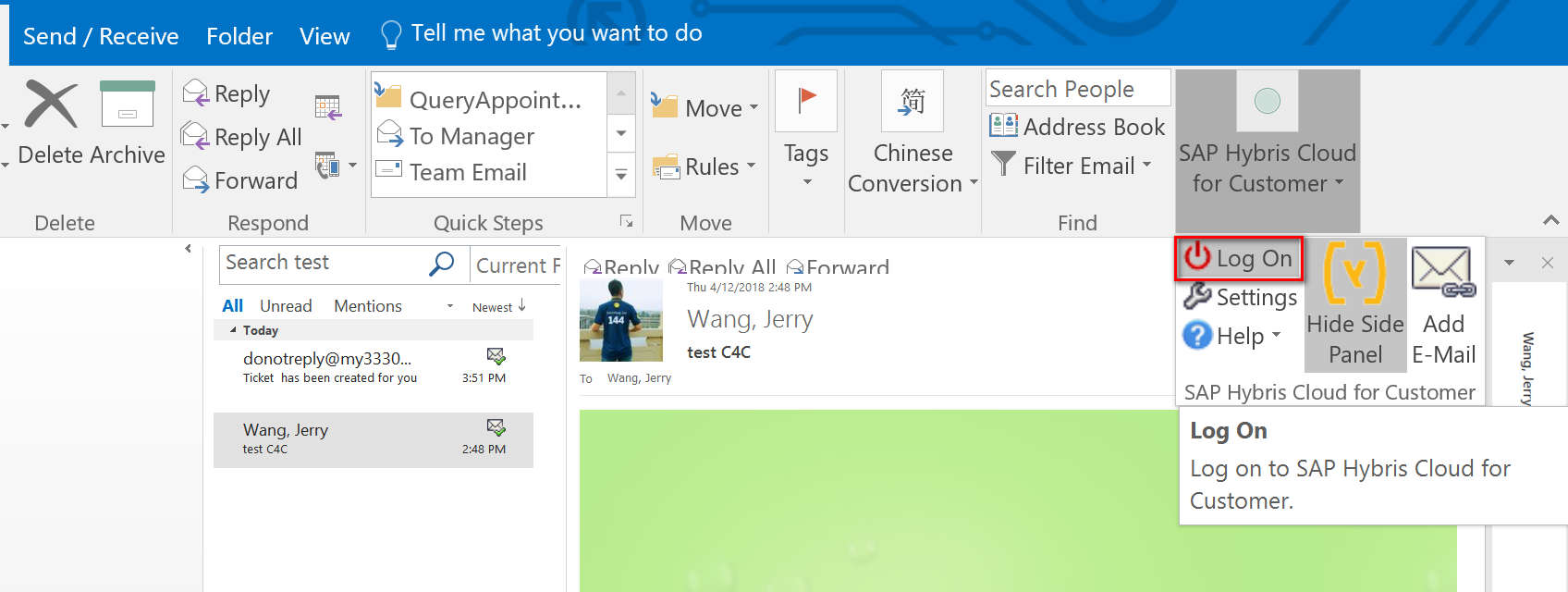Click the Delete X icon
The height and width of the screenshot is (592, 1568).
pyautogui.click(x=50, y=103)
